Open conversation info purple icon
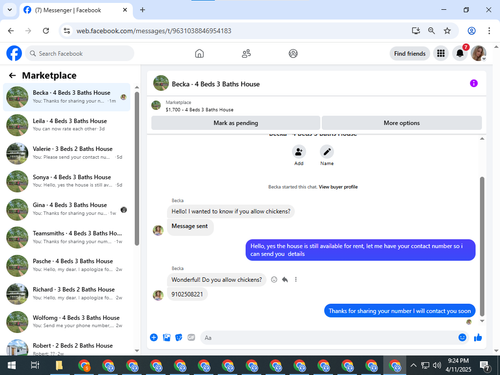The height and width of the screenshot is (375, 500). (x=474, y=83)
